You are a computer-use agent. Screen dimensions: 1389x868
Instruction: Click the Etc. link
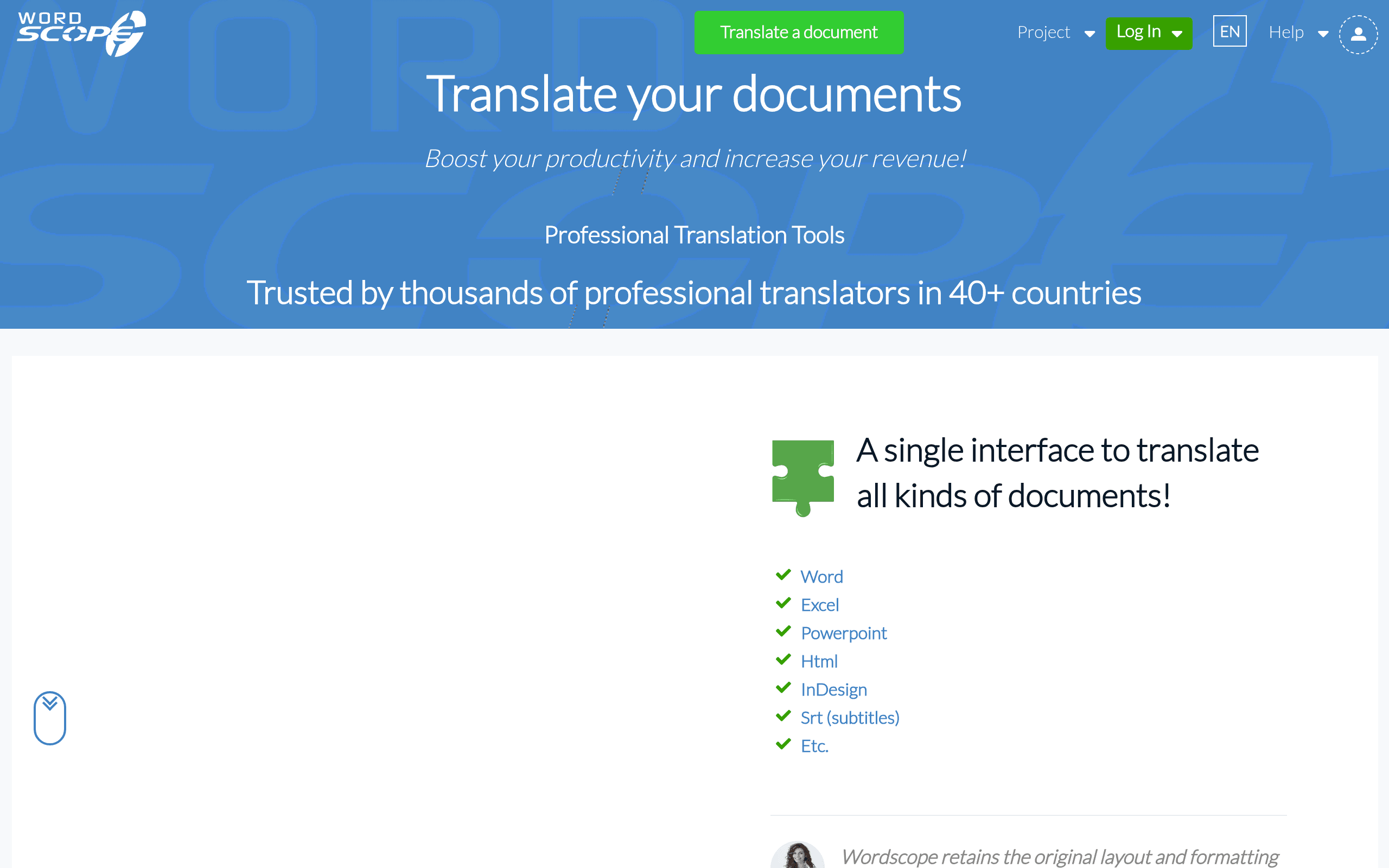814,745
